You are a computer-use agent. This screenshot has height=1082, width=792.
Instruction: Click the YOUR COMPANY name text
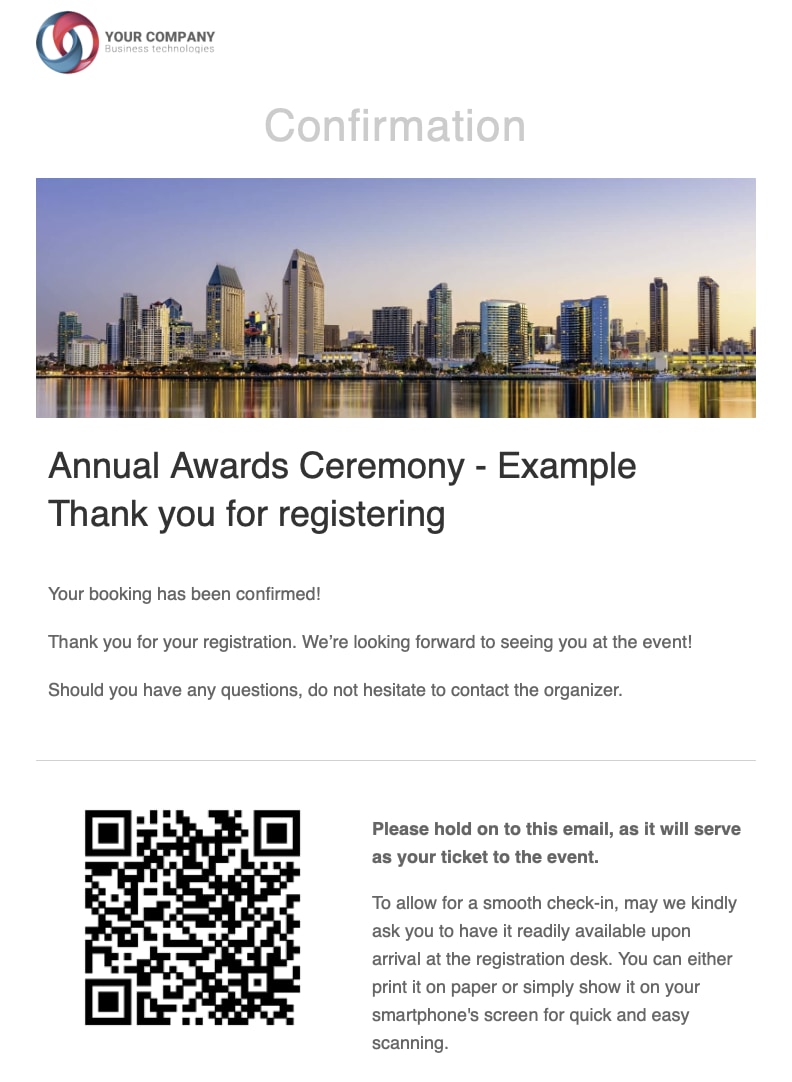159,37
